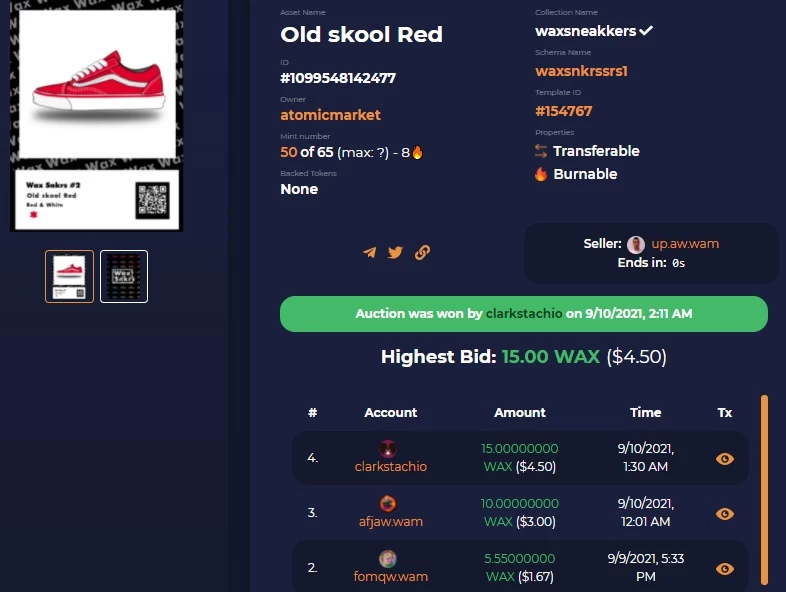This screenshot has width=786, height=592.
Task: View transaction for the afjaw.wam bid
Action: pyautogui.click(x=725, y=514)
